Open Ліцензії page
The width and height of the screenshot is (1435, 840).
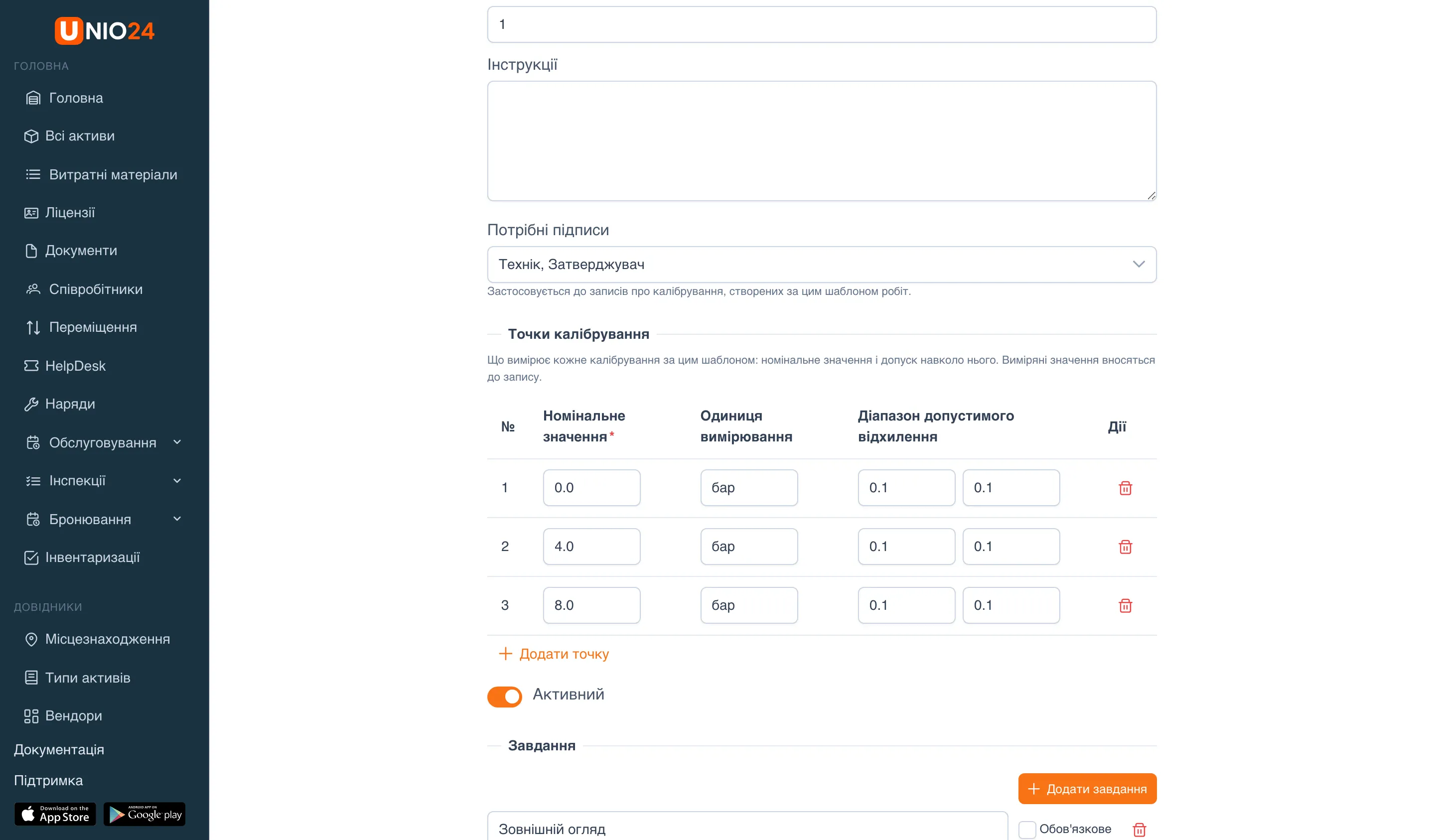click(59, 212)
